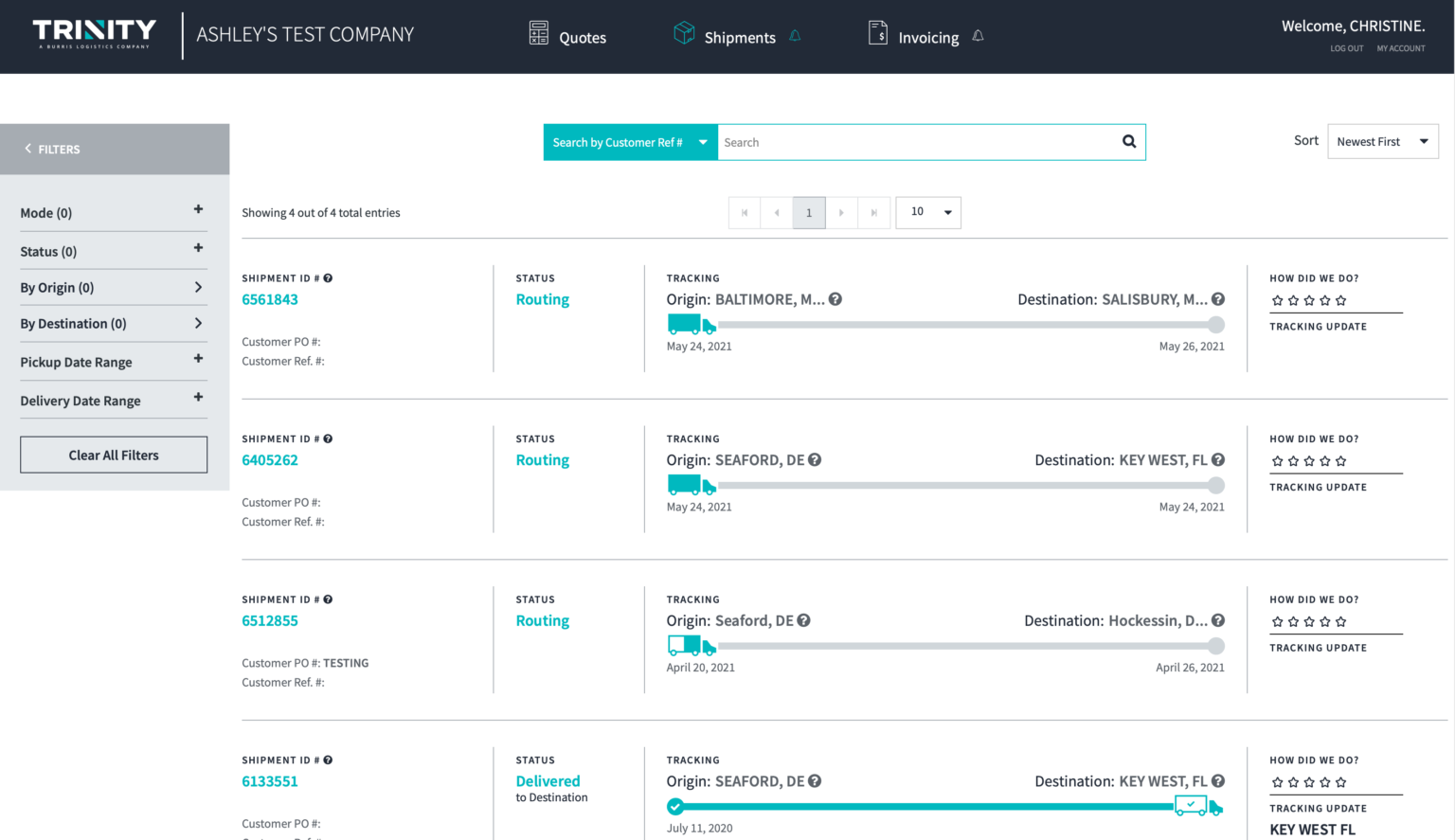The image size is (1455, 840).
Task: Give shipment 6405262 a one-star rating
Action: click(1278, 461)
